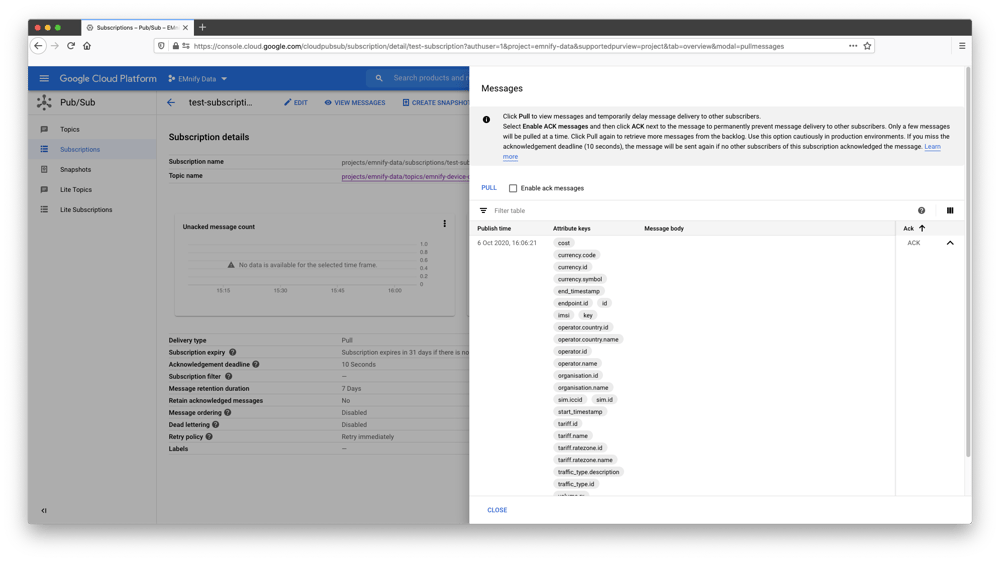Click the cost attribute chip

[x=564, y=243]
